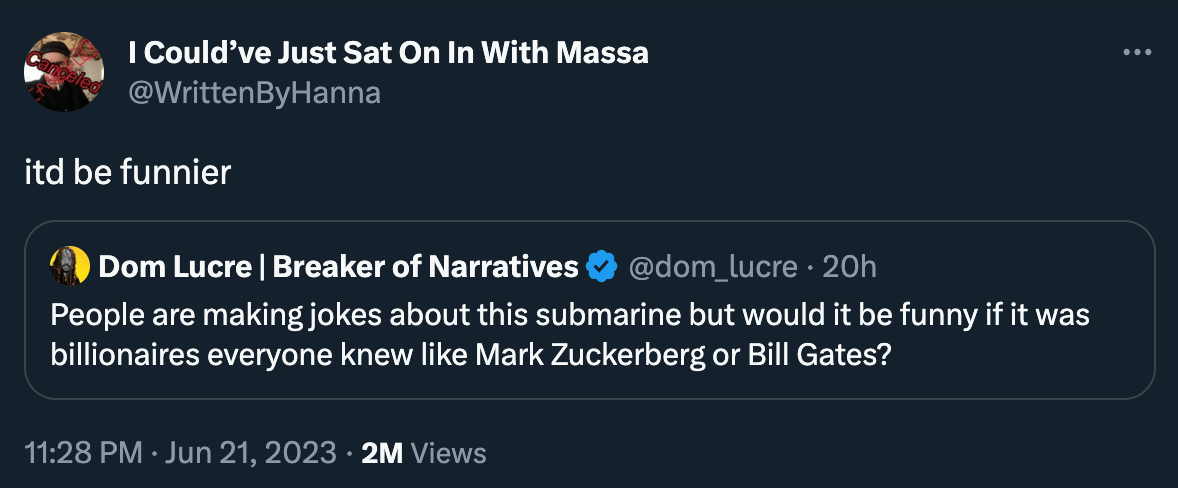Viewport: 1178px width, 488px height.
Task: Click the "11:28 PM" post time
Action: pos(84,453)
